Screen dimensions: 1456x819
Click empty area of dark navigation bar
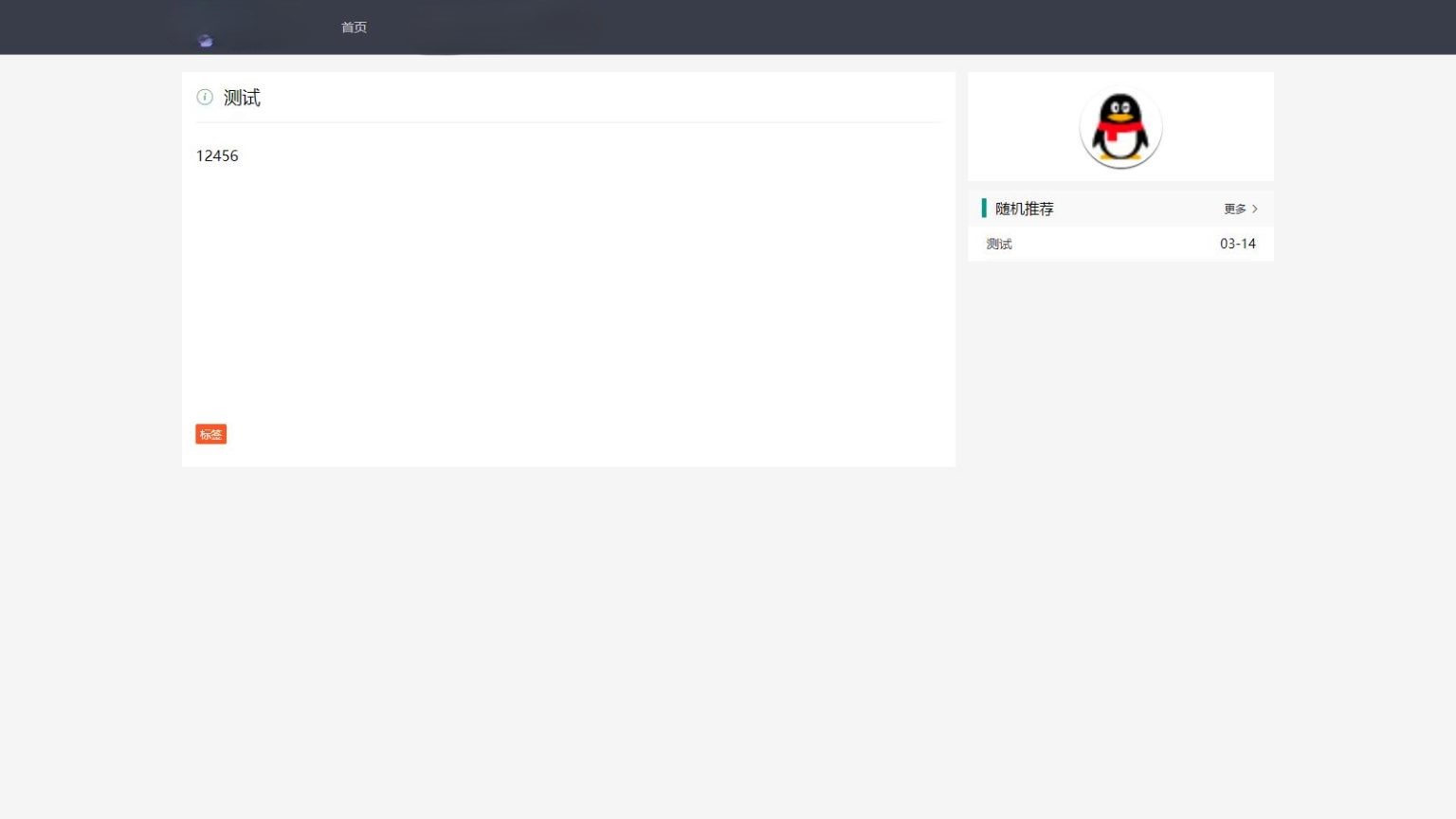pyautogui.click(x=853, y=27)
